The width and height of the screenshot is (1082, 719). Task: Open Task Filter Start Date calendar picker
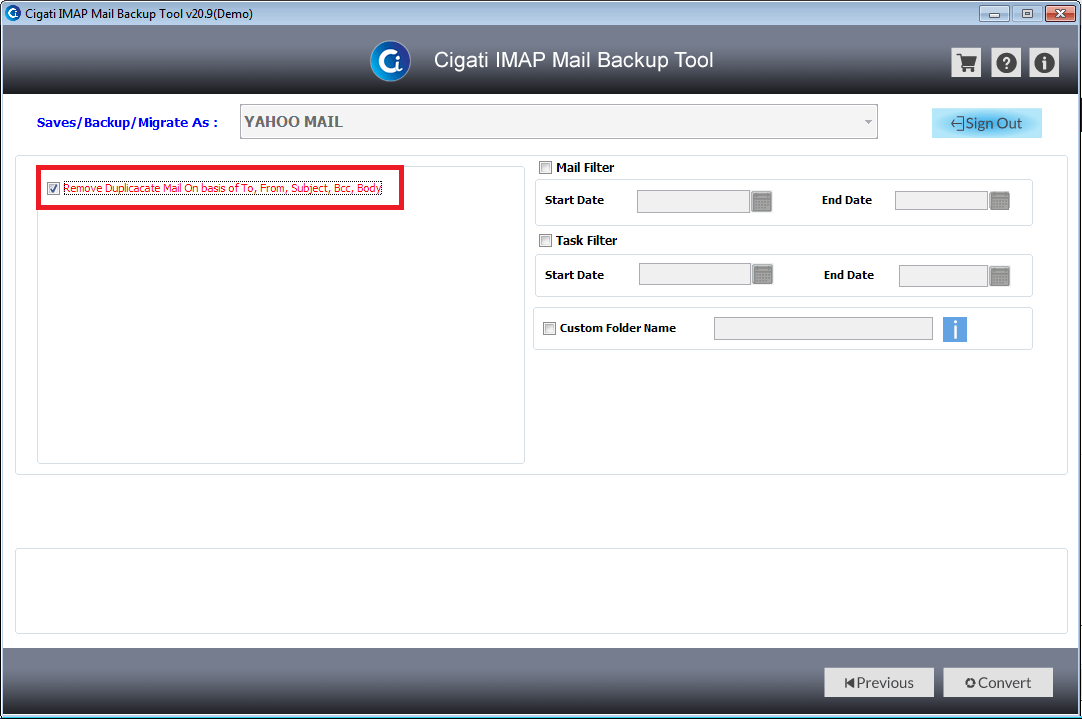[763, 274]
